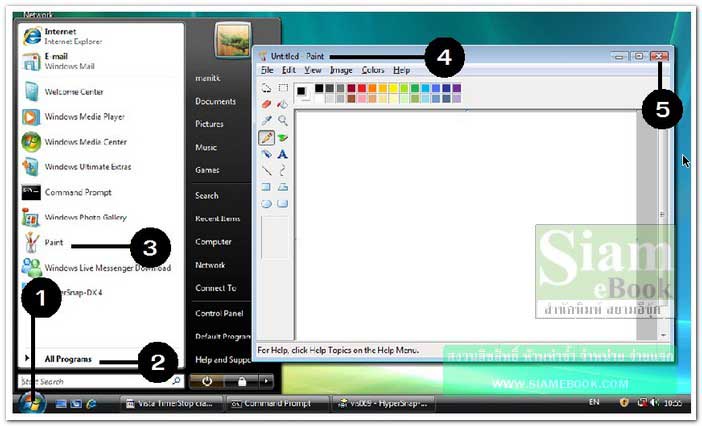Click the volume speaker icon in system tray
This screenshot has width=702, height=426.
[654, 402]
